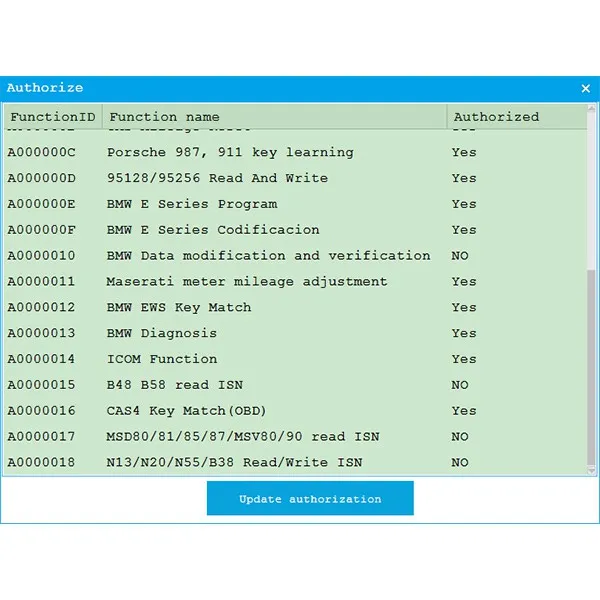This screenshot has height=600, width=600.
Task: Select function ID A0000018
Action: point(41,462)
